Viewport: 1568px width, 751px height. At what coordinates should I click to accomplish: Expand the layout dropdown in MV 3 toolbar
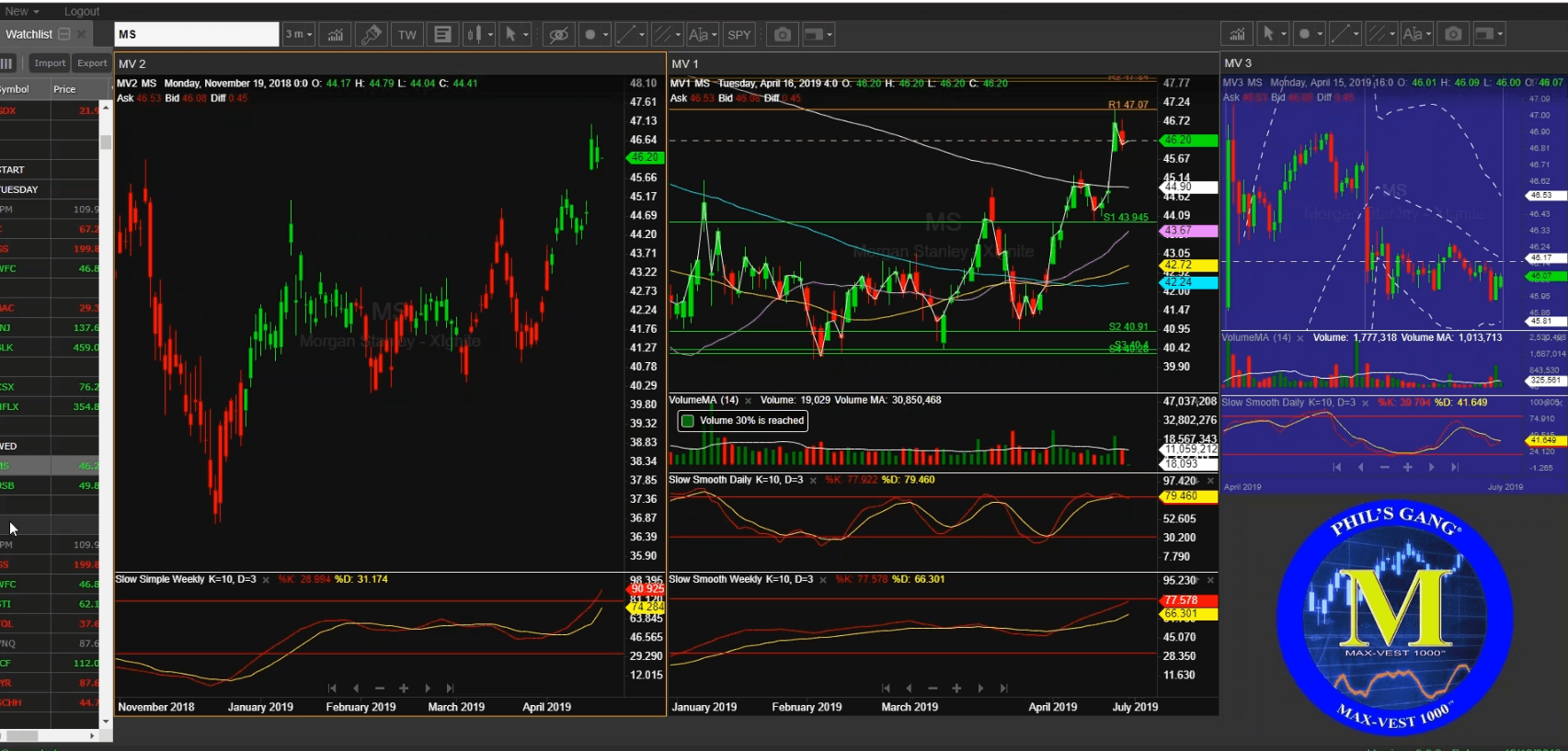pyautogui.click(x=1500, y=35)
